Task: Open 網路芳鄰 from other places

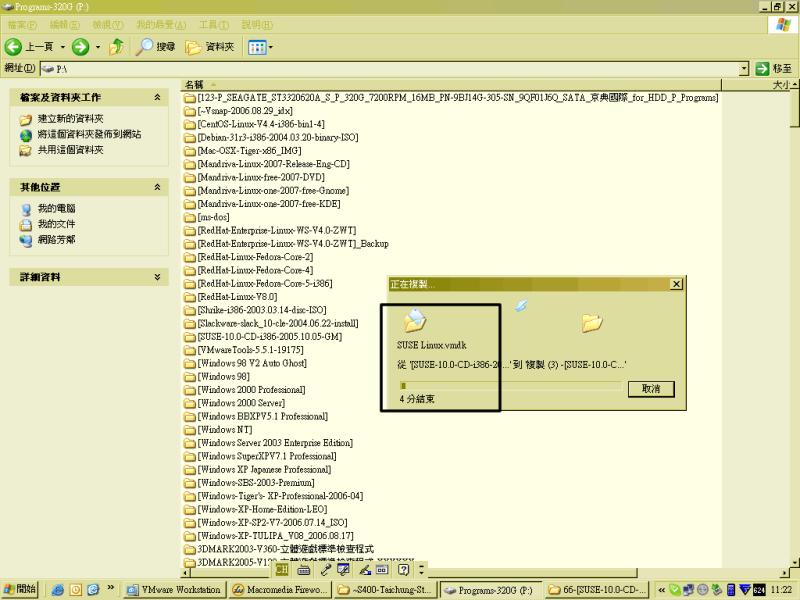Action: pyautogui.click(x=56, y=239)
